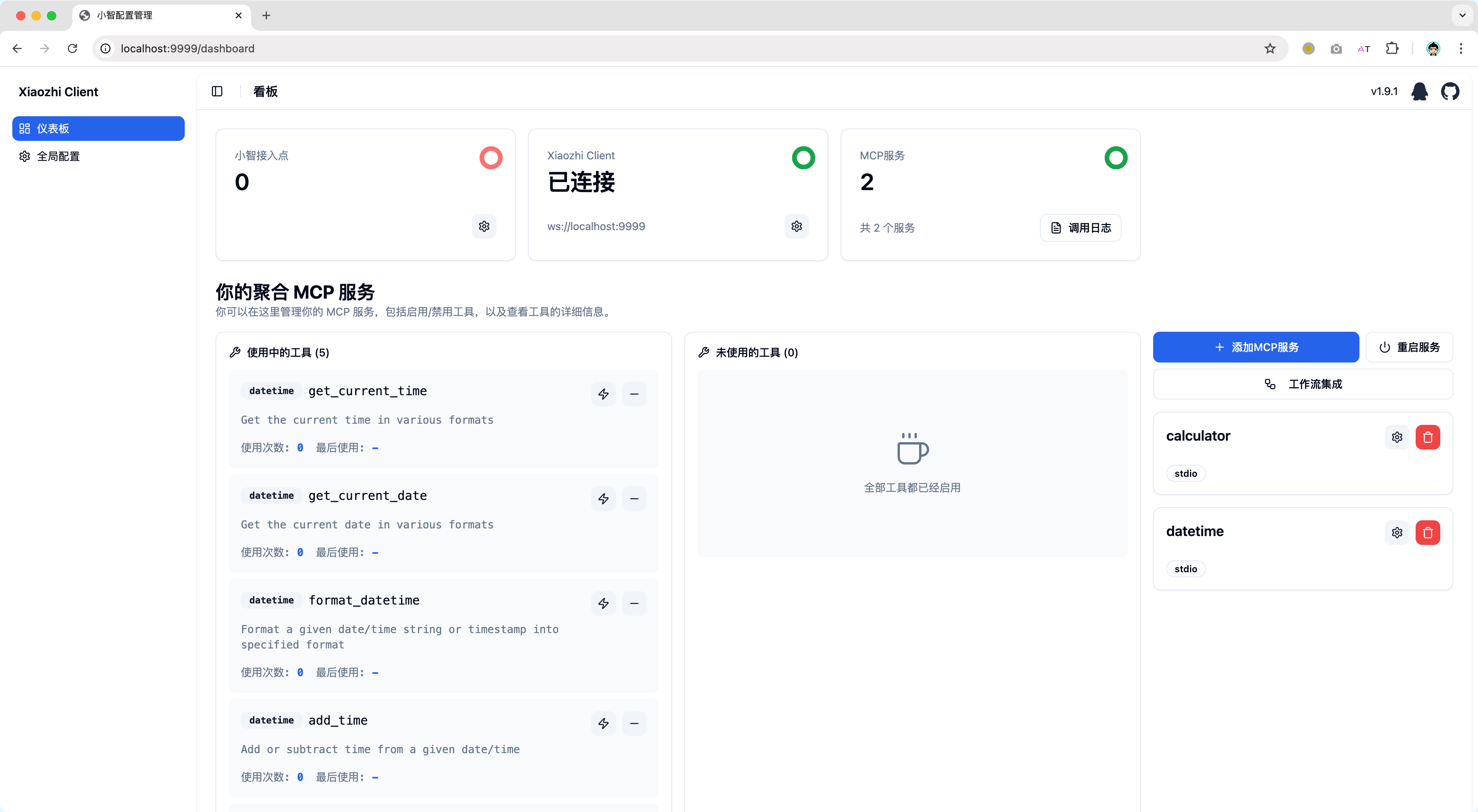
Task: Open the notifications bell
Action: [x=1420, y=91]
